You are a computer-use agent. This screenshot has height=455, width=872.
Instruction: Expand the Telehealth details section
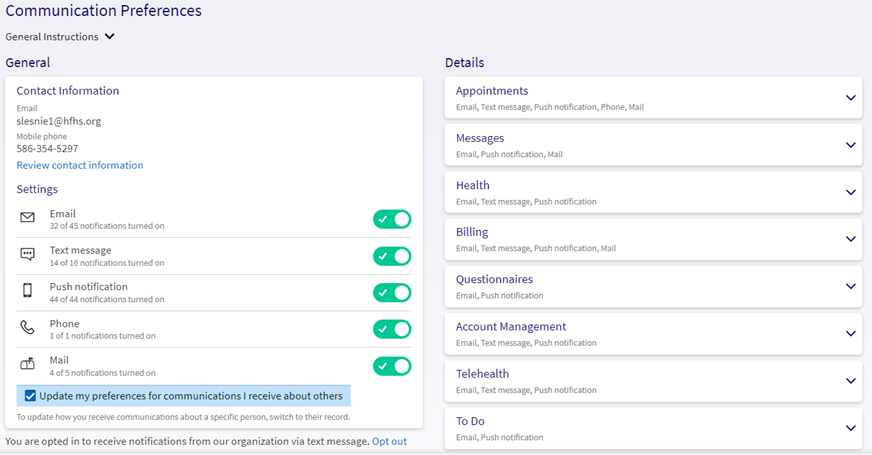pos(850,381)
